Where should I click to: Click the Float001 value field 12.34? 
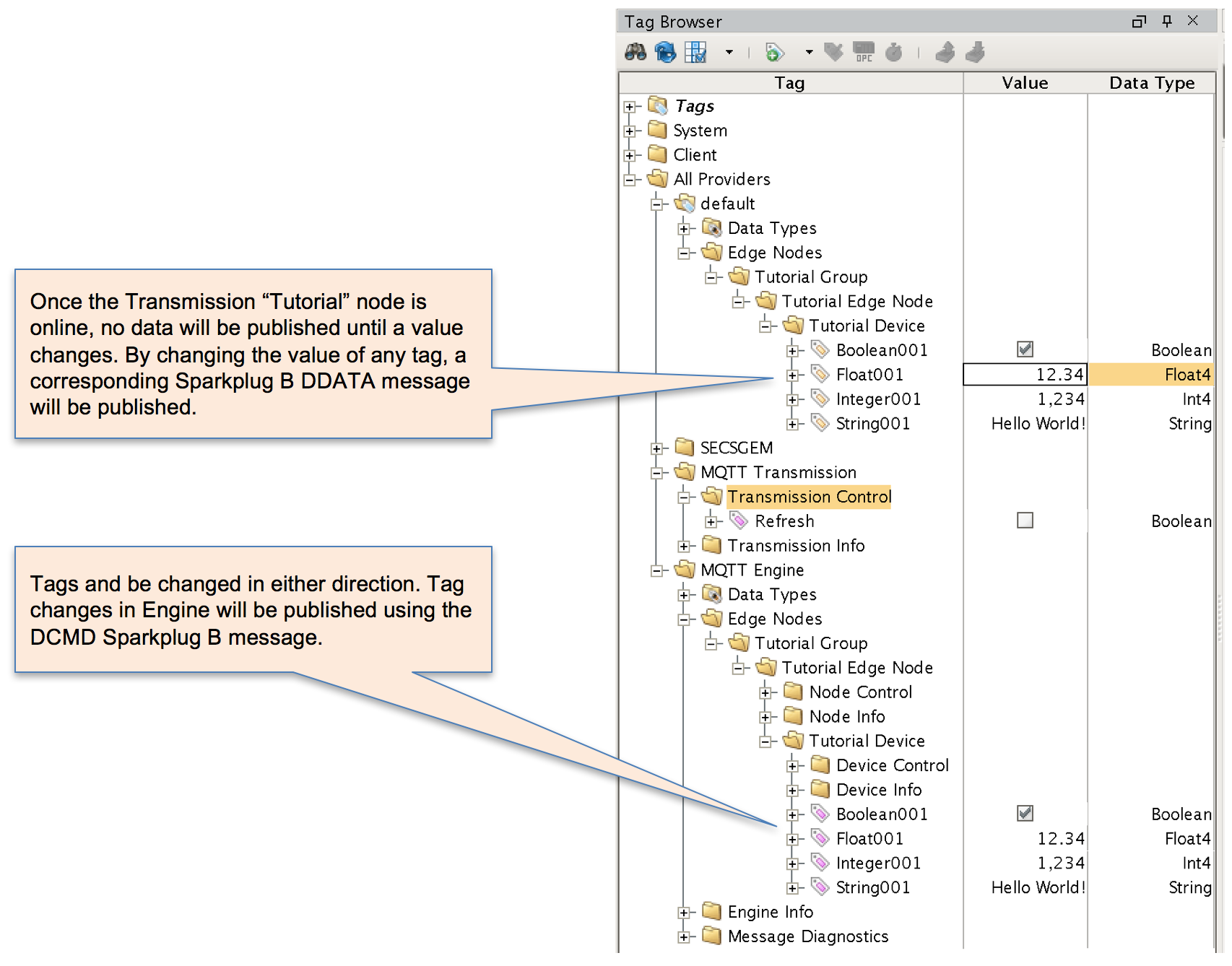1025,375
